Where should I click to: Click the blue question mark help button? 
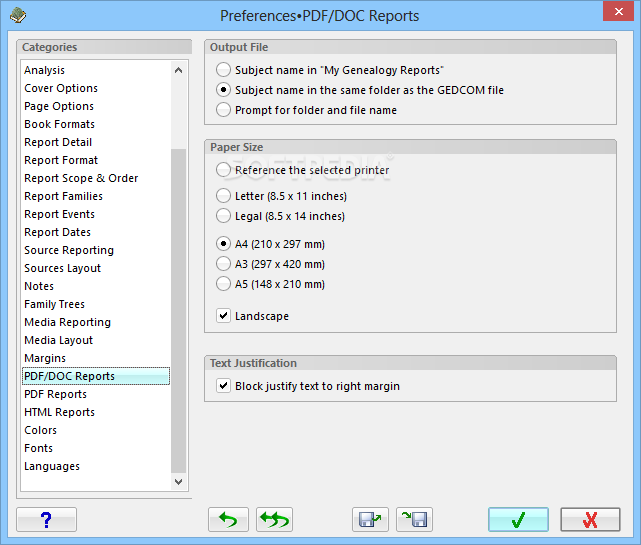coord(46,519)
